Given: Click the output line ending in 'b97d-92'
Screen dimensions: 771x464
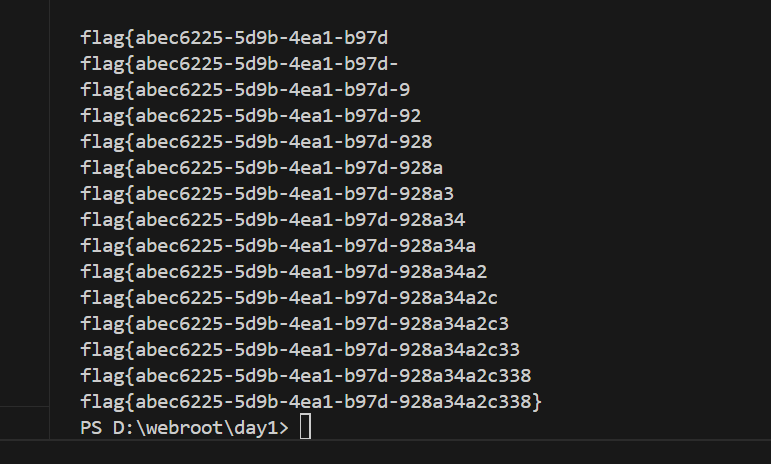Looking at the screenshot, I should (251, 116).
